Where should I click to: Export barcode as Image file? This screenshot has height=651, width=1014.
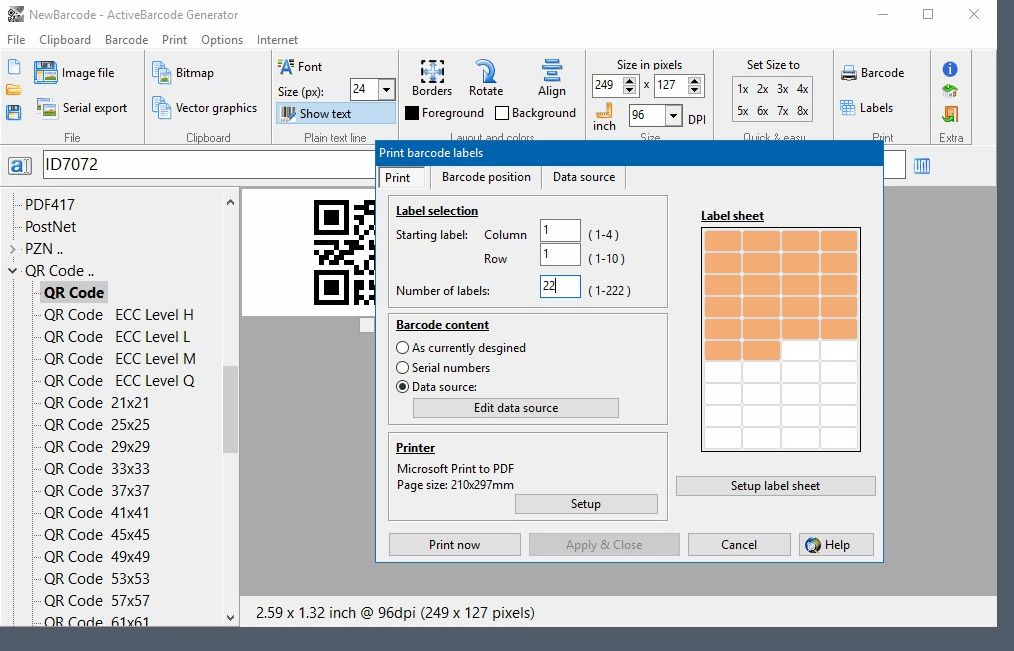tap(74, 73)
